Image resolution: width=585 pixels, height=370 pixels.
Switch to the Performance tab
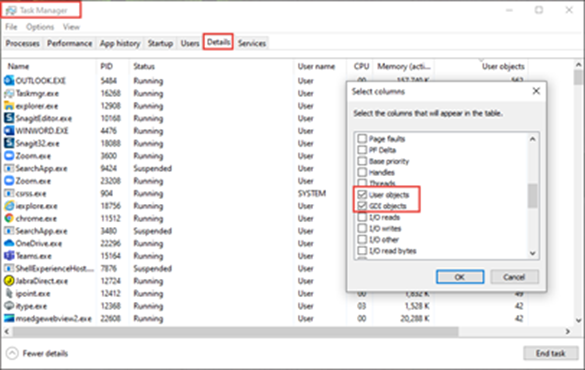click(69, 43)
